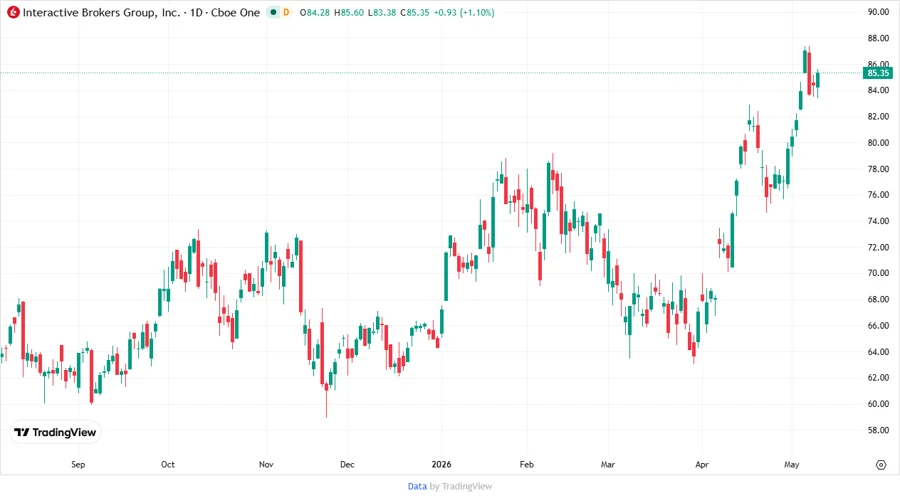Click the 84.00 price axis label

(x=878, y=90)
